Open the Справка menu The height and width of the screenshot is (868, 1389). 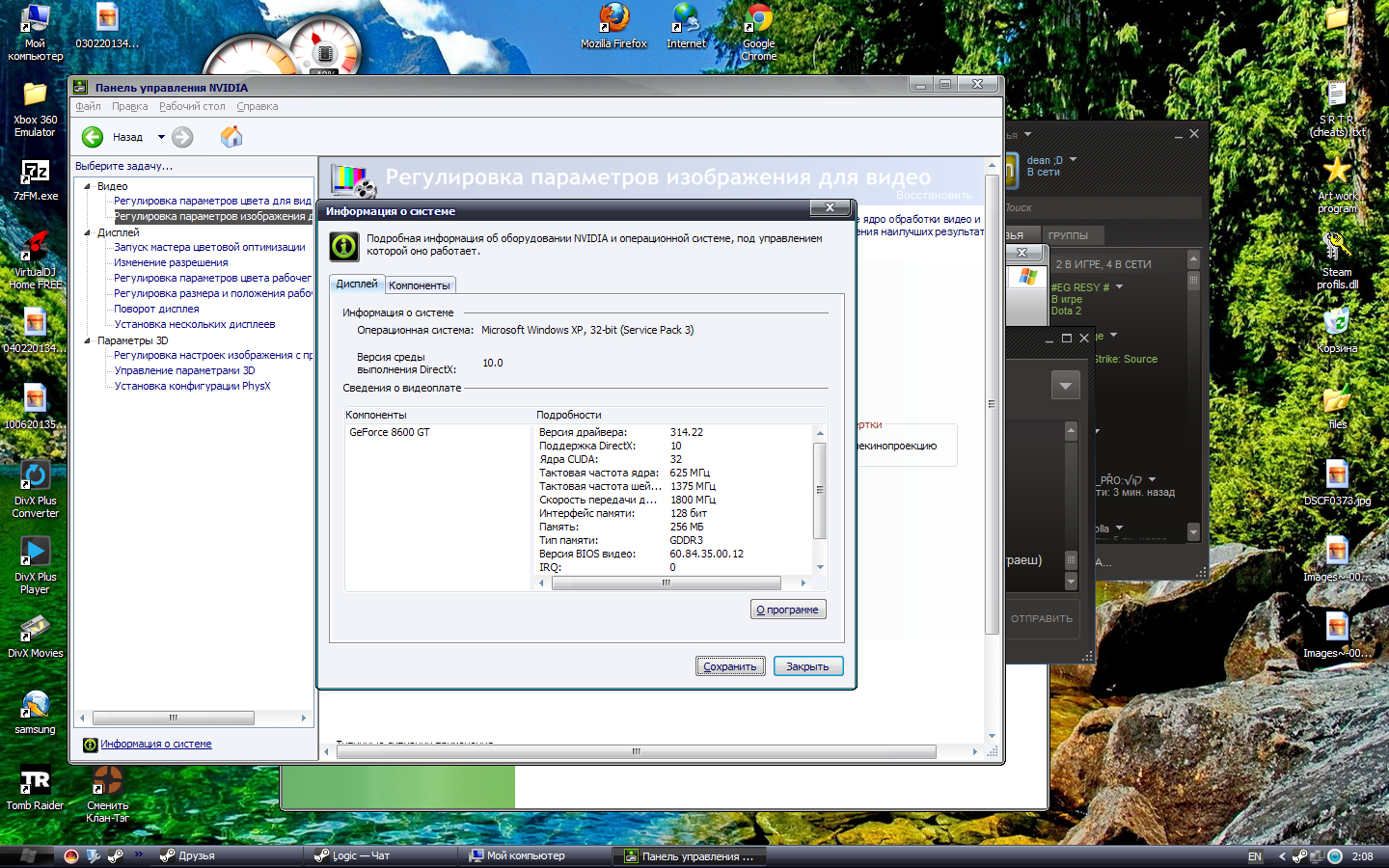(258, 106)
